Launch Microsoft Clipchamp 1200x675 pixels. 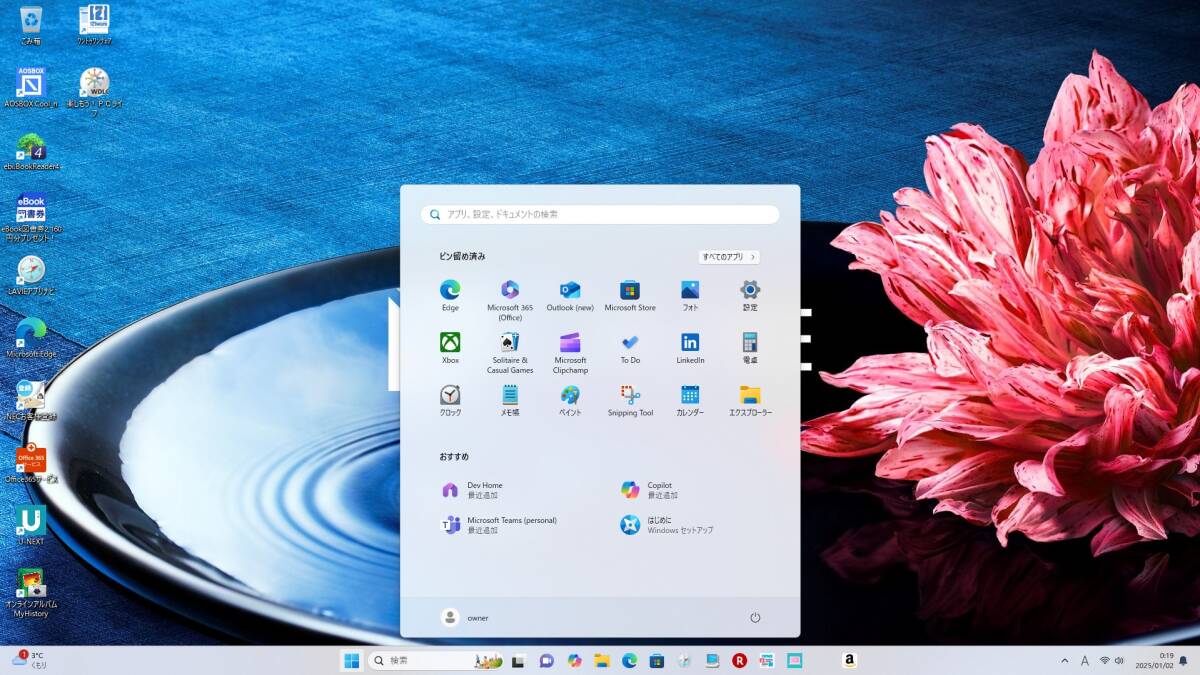(x=570, y=352)
